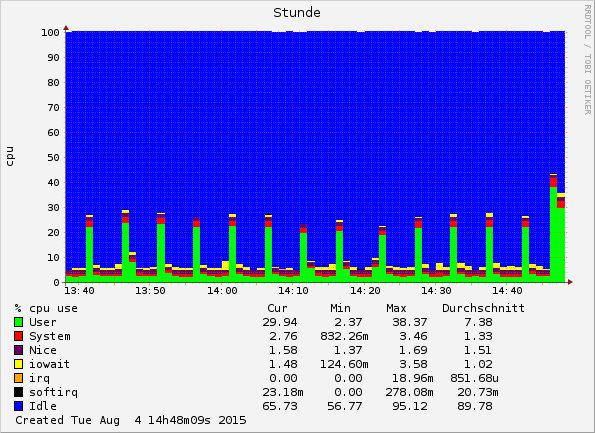The height and width of the screenshot is (433, 595).
Task: Click the "Created Tue Aug 4" timestamp line
Action: [131, 420]
